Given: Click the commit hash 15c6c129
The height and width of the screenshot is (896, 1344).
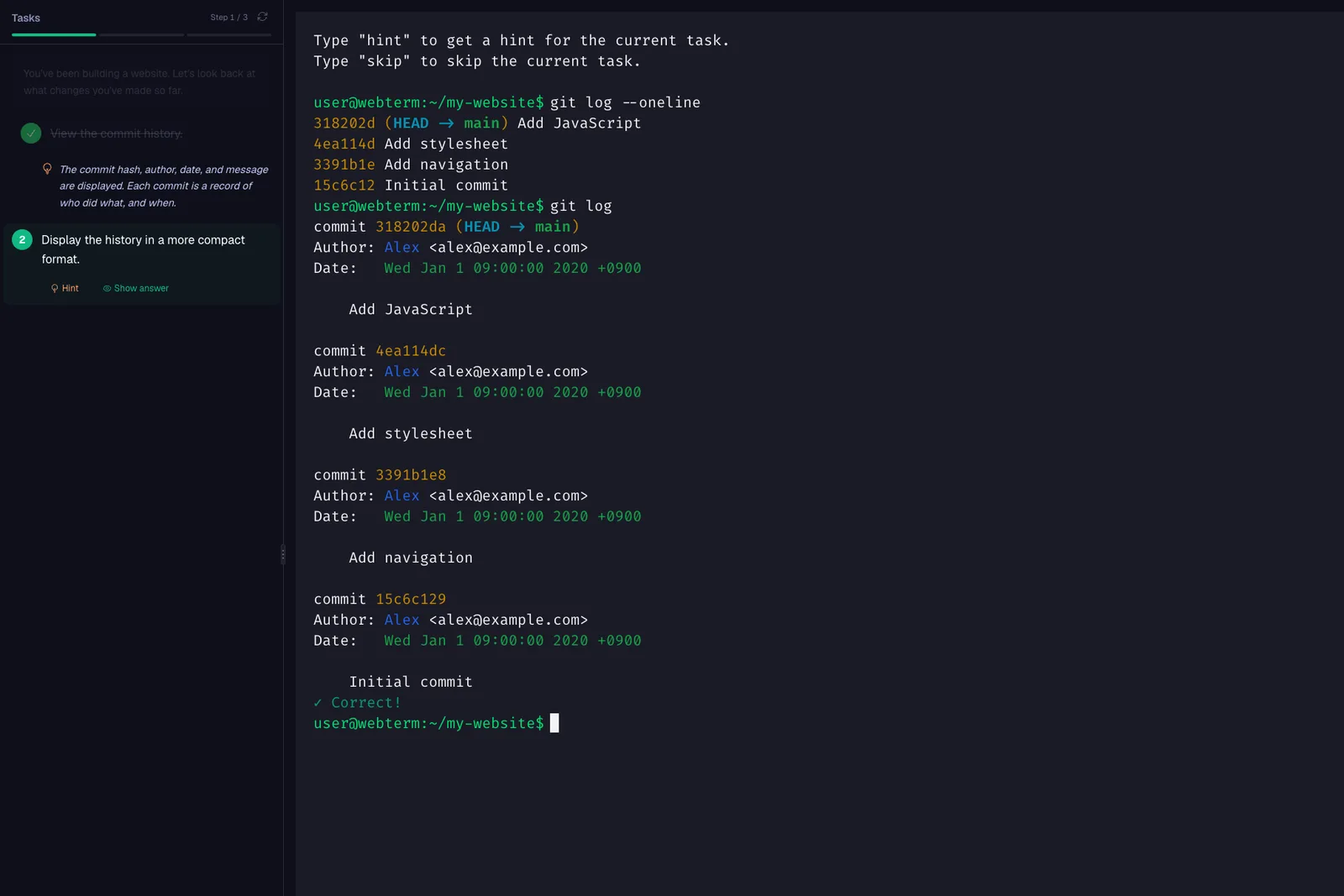Looking at the screenshot, I should click(411, 600).
